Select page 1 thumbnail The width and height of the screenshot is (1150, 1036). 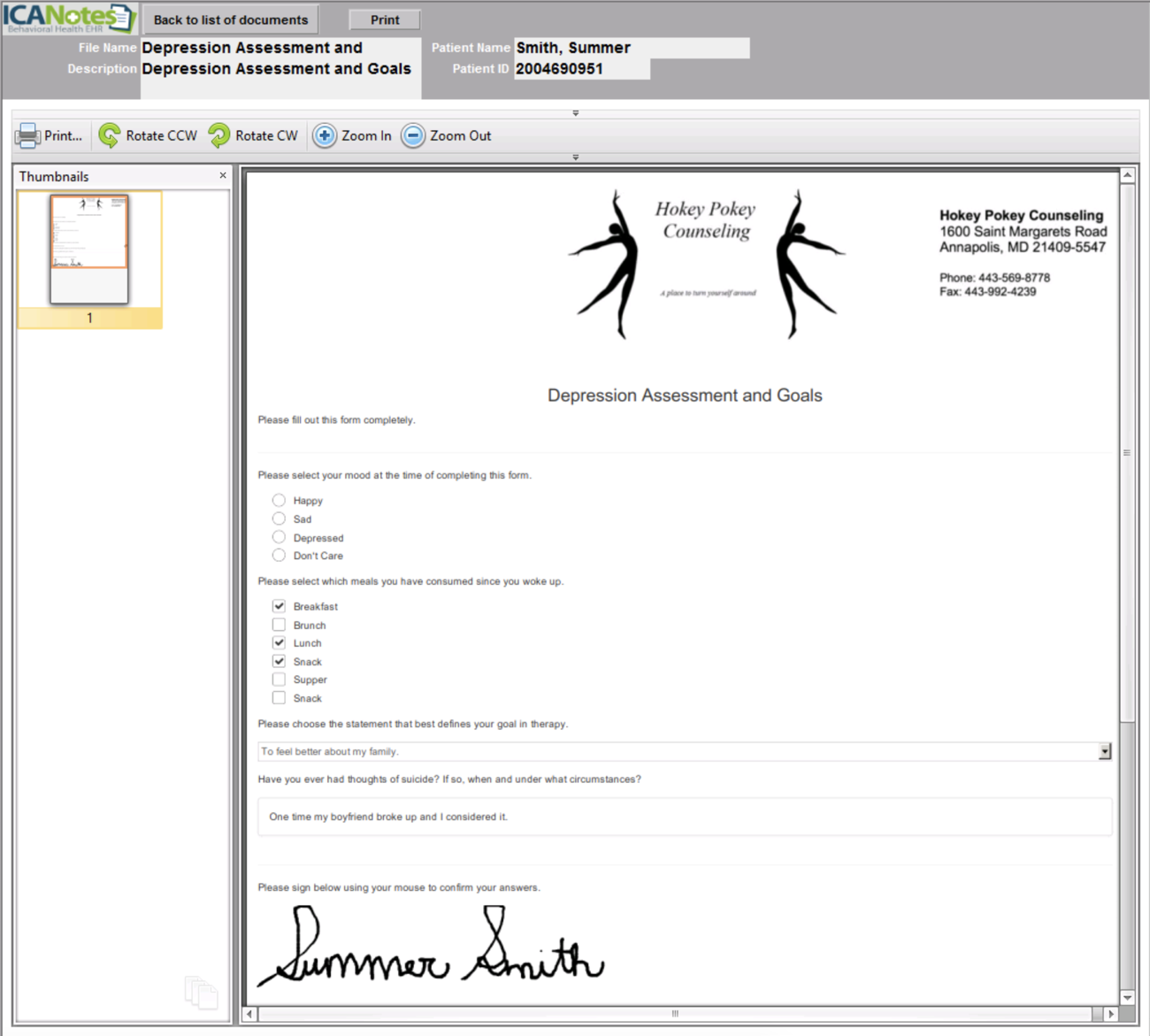[88, 250]
